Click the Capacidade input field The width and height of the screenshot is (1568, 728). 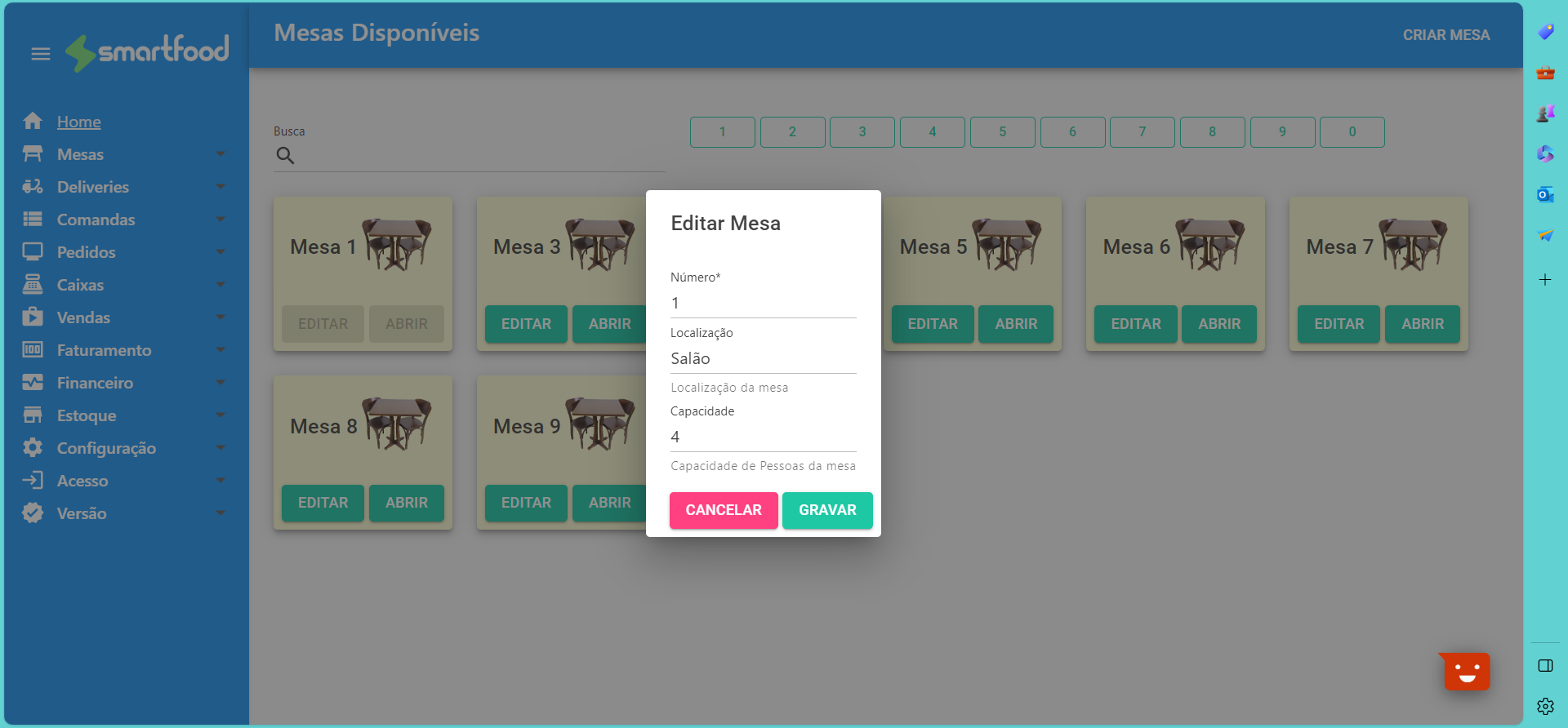tap(763, 437)
